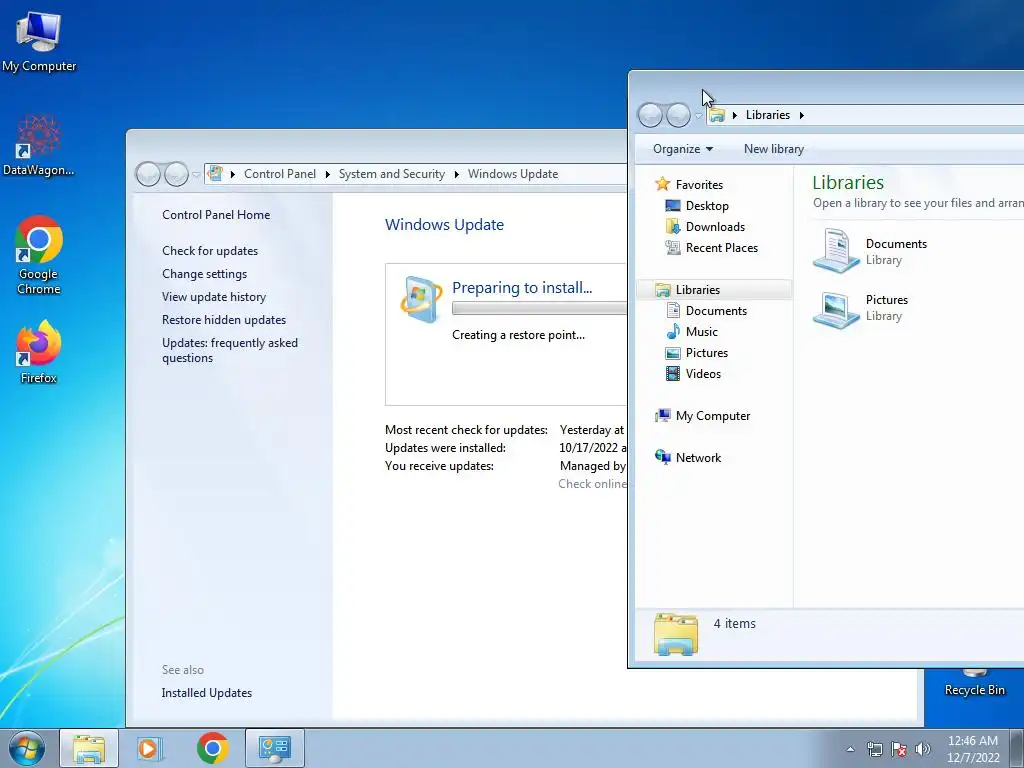Open recent pages dropdown in Control Panel
The width and height of the screenshot is (1024, 768).
(x=196, y=175)
